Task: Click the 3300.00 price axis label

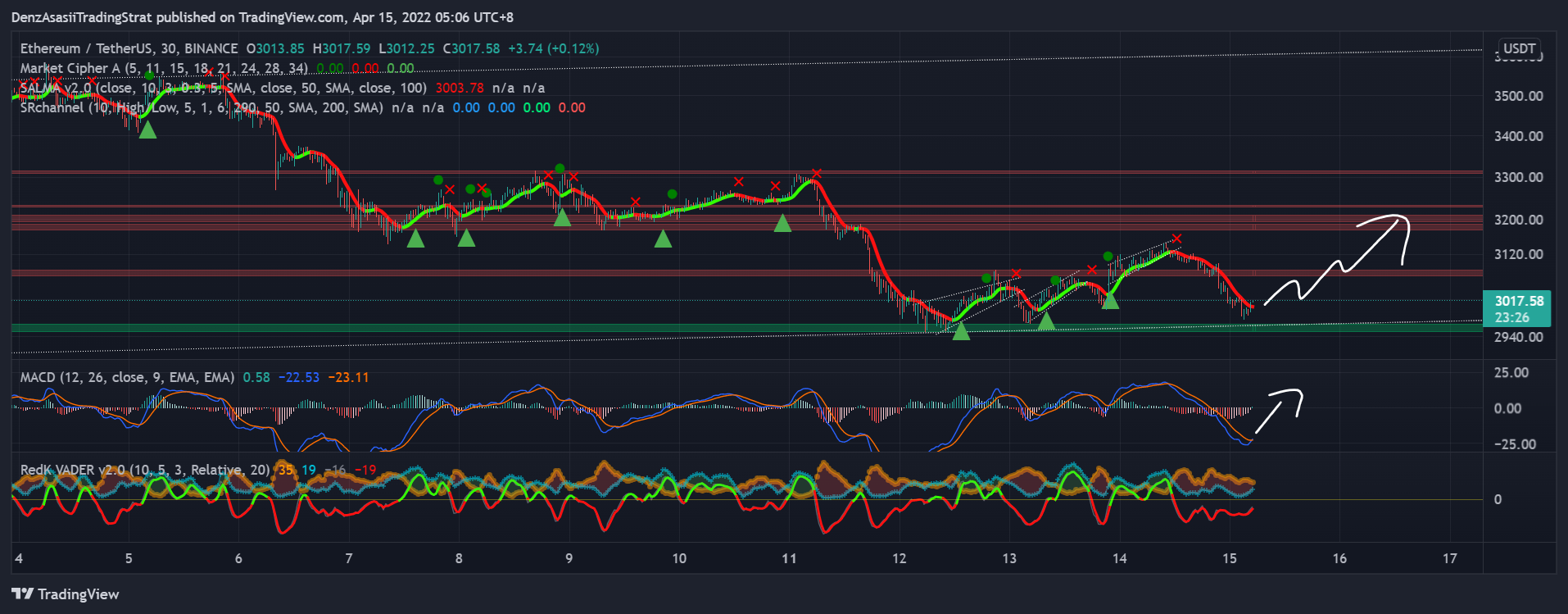Action: (x=1519, y=177)
